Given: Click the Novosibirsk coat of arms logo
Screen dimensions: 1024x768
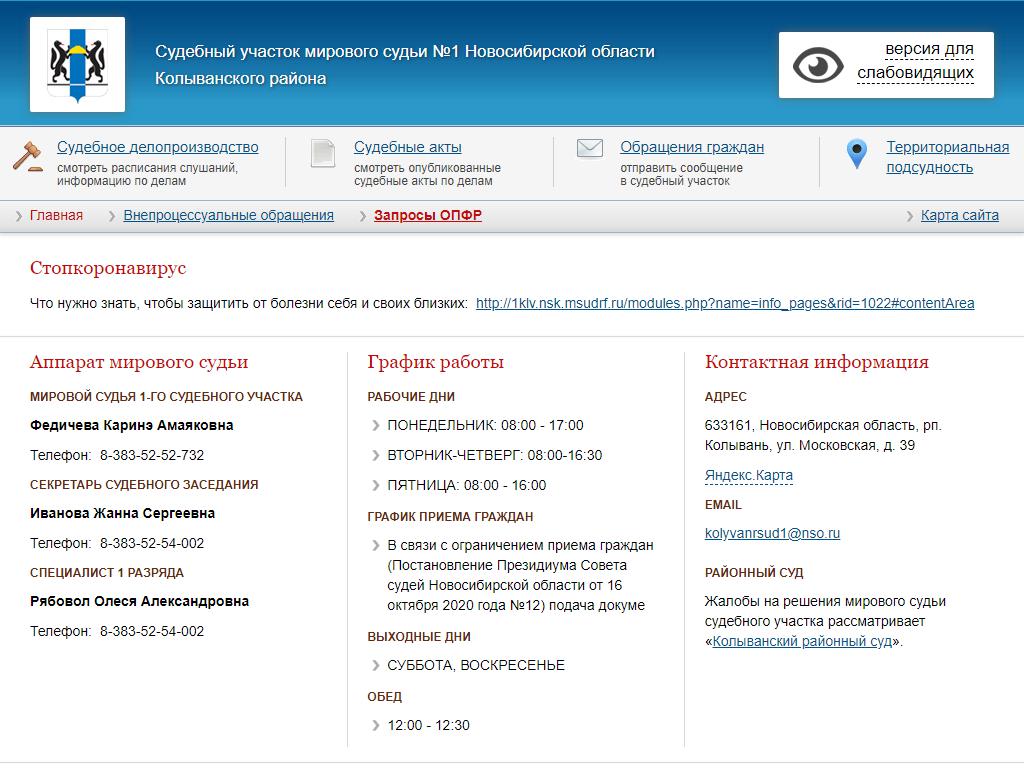Looking at the screenshot, I should [x=77, y=64].
